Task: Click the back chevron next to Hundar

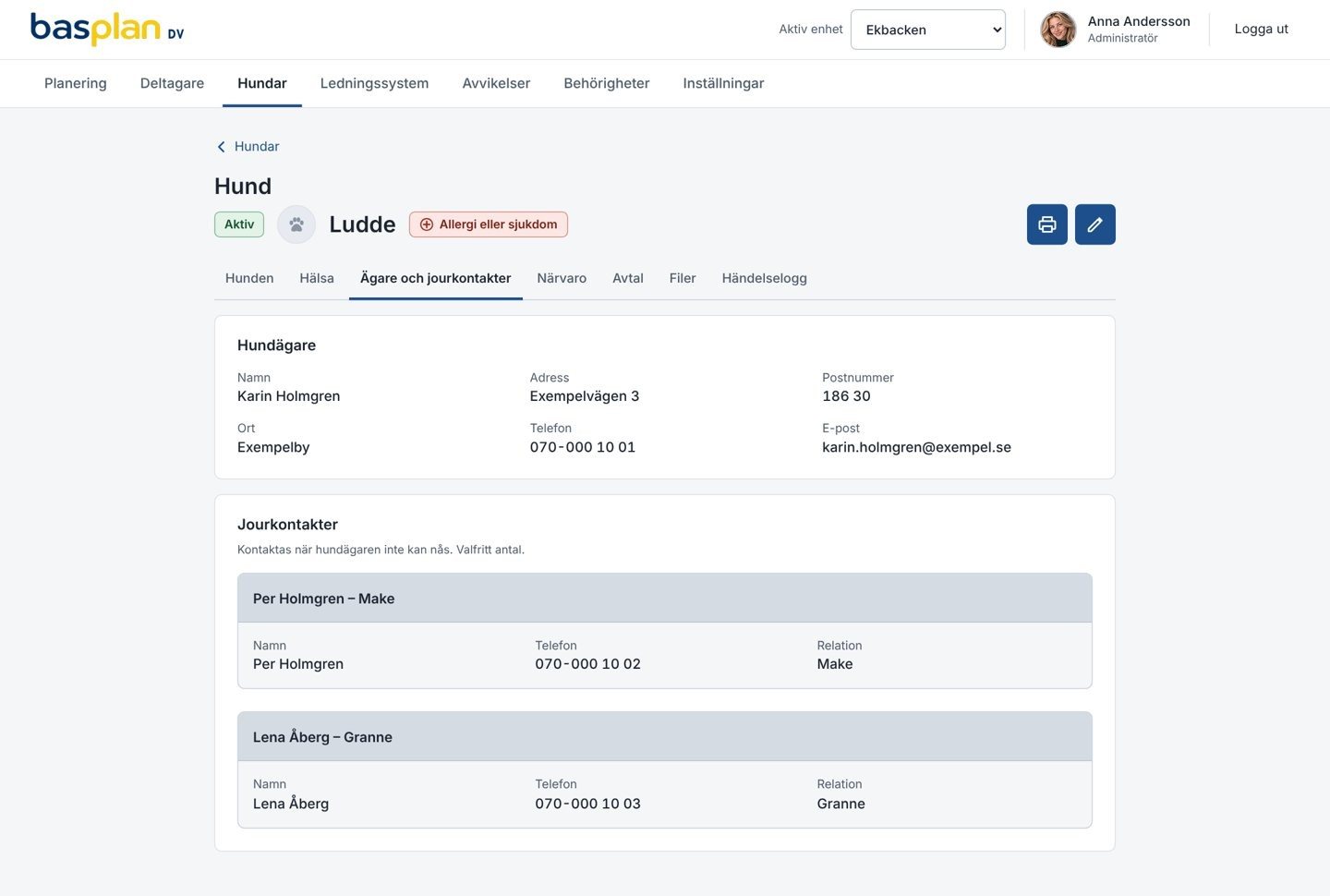Action: click(221, 147)
